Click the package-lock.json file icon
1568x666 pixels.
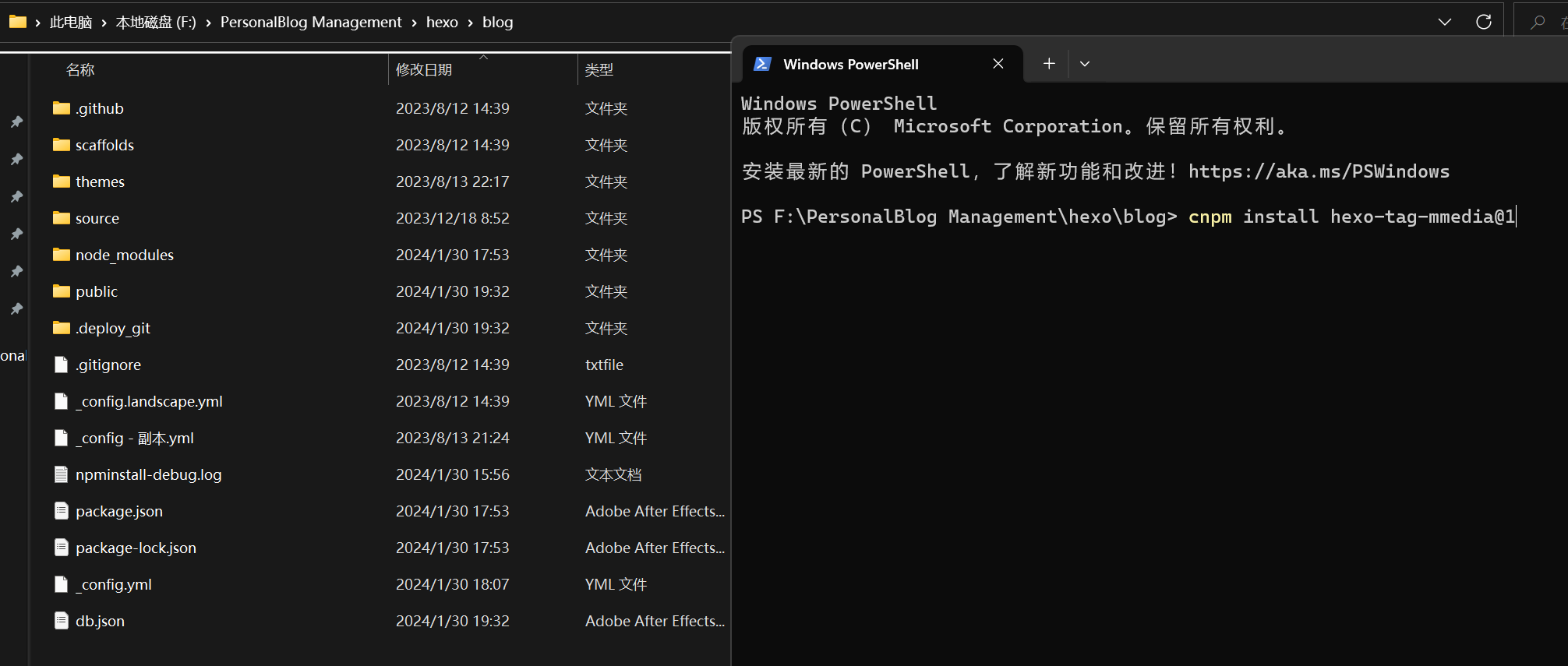[x=62, y=548]
